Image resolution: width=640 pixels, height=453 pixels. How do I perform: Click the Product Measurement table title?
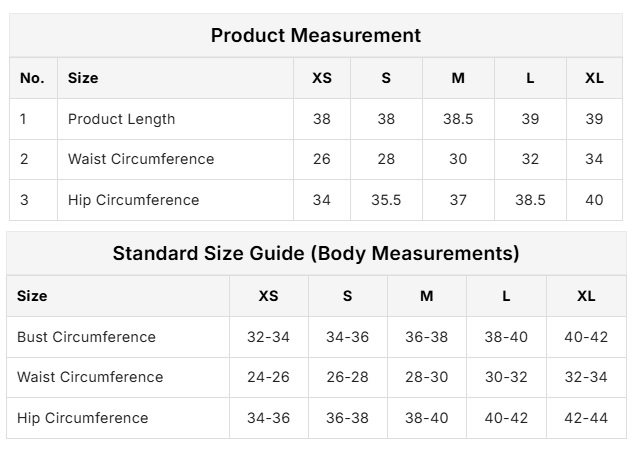click(x=315, y=35)
